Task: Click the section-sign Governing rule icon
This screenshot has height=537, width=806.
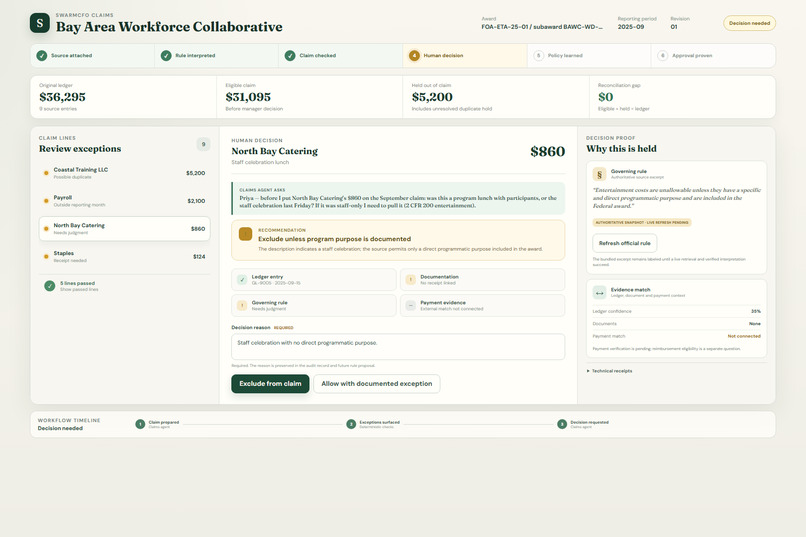Action: pyautogui.click(x=599, y=174)
